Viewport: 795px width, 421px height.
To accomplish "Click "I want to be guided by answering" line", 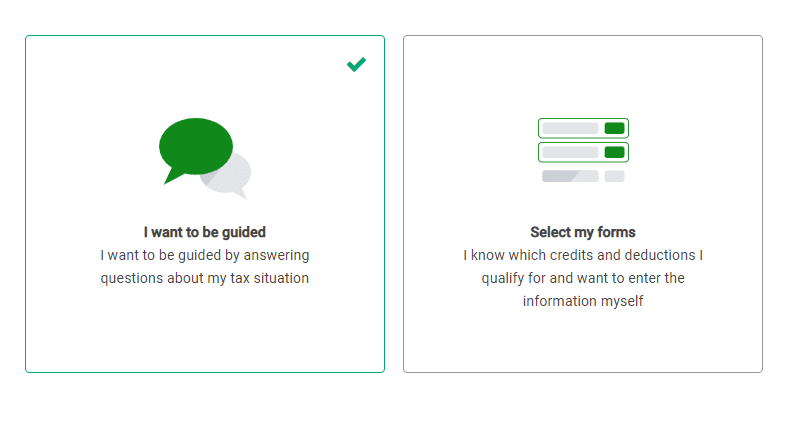I will click(205, 255).
